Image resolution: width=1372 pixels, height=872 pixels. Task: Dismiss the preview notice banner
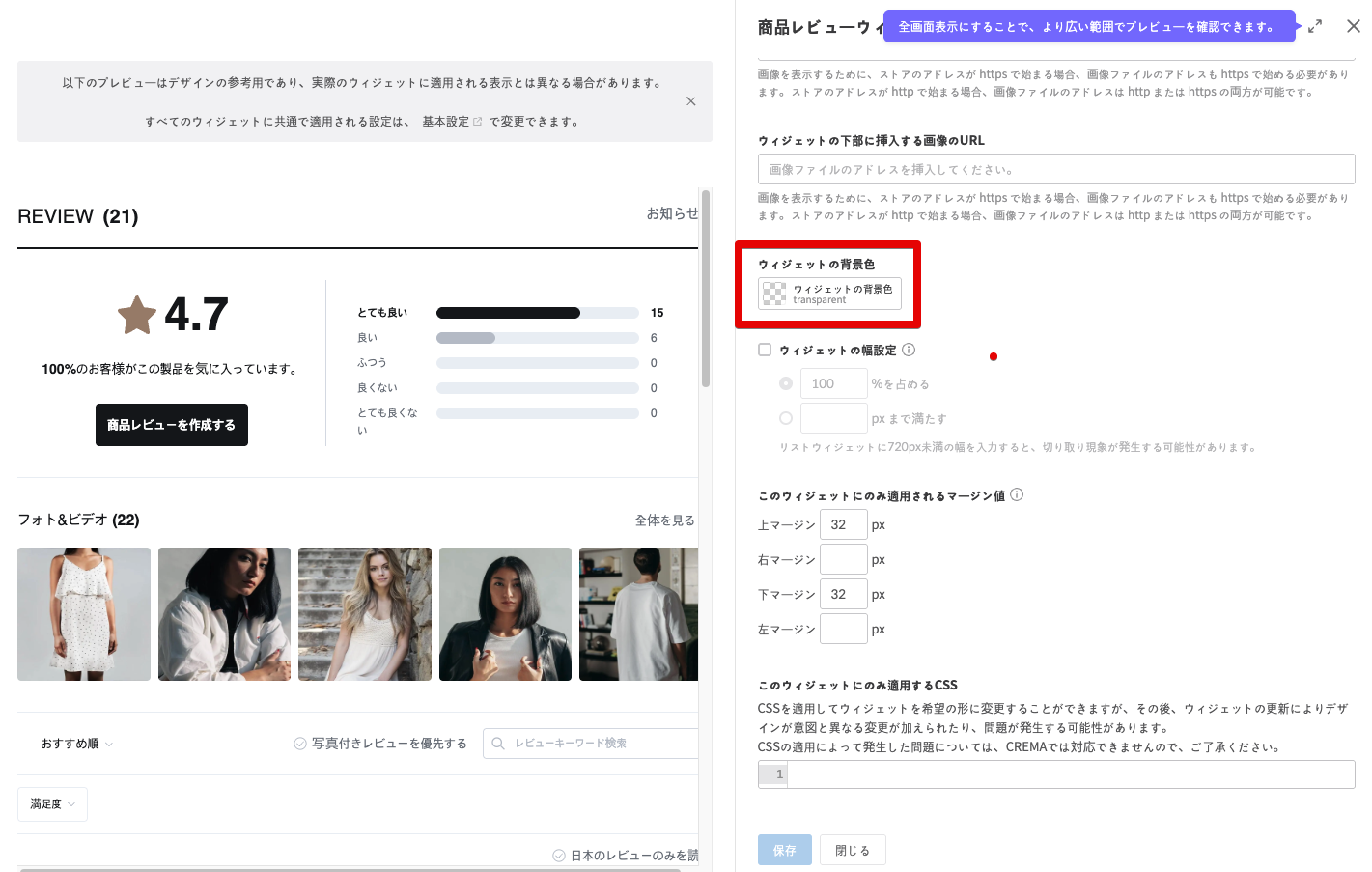tap(690, 101)
